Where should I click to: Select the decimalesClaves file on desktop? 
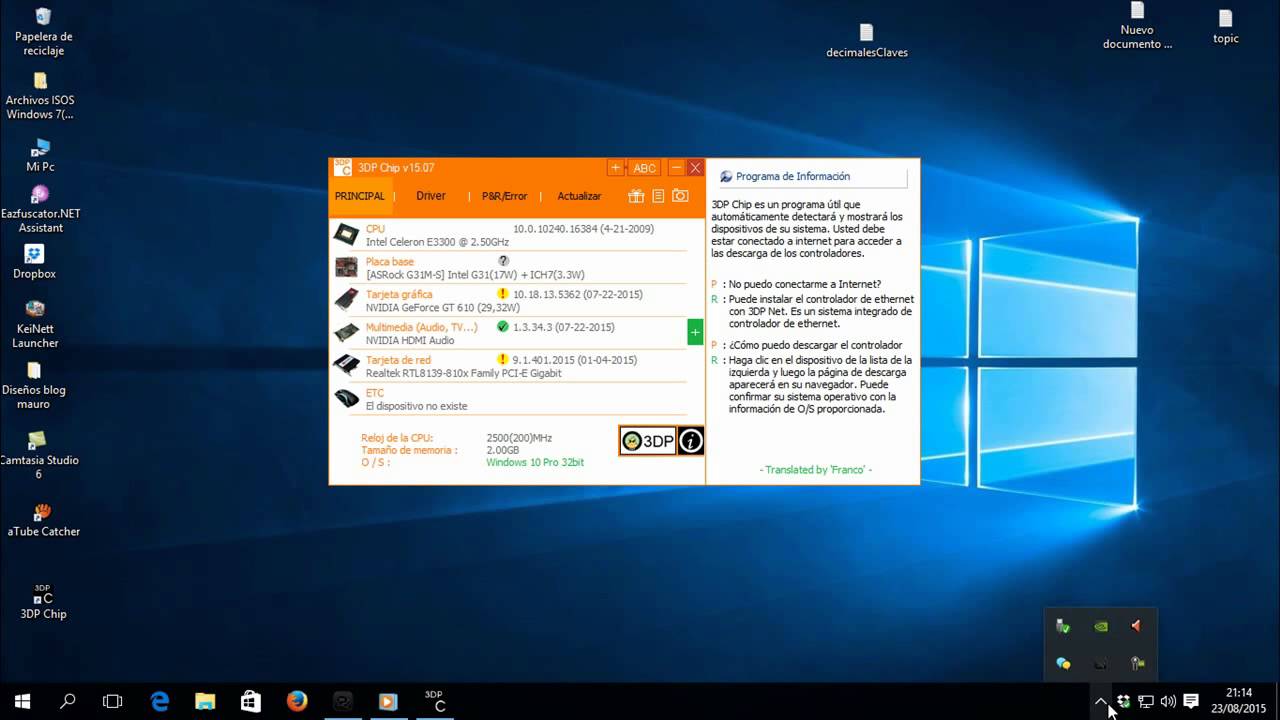[x=866, y=40]
